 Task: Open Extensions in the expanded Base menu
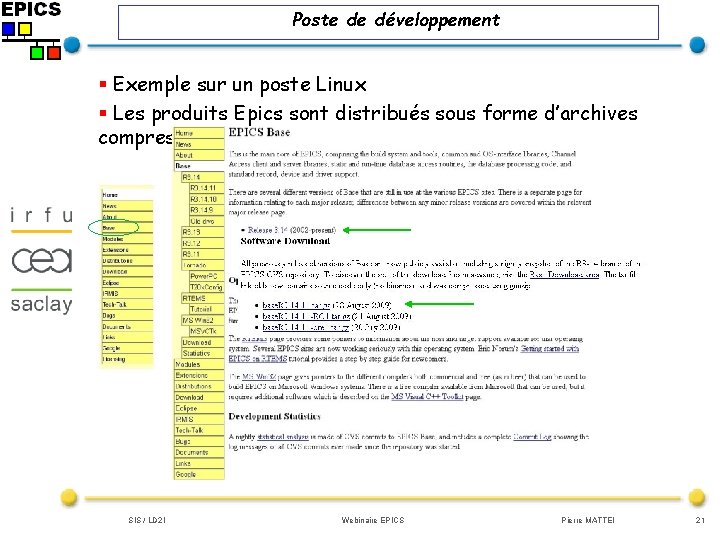pyautogui.click(x=199, y=376)
